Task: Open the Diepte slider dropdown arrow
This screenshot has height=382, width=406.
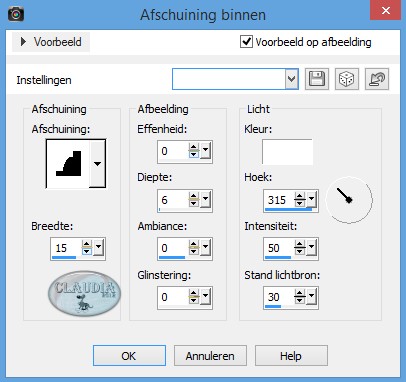Action: (x=205, y=200)
